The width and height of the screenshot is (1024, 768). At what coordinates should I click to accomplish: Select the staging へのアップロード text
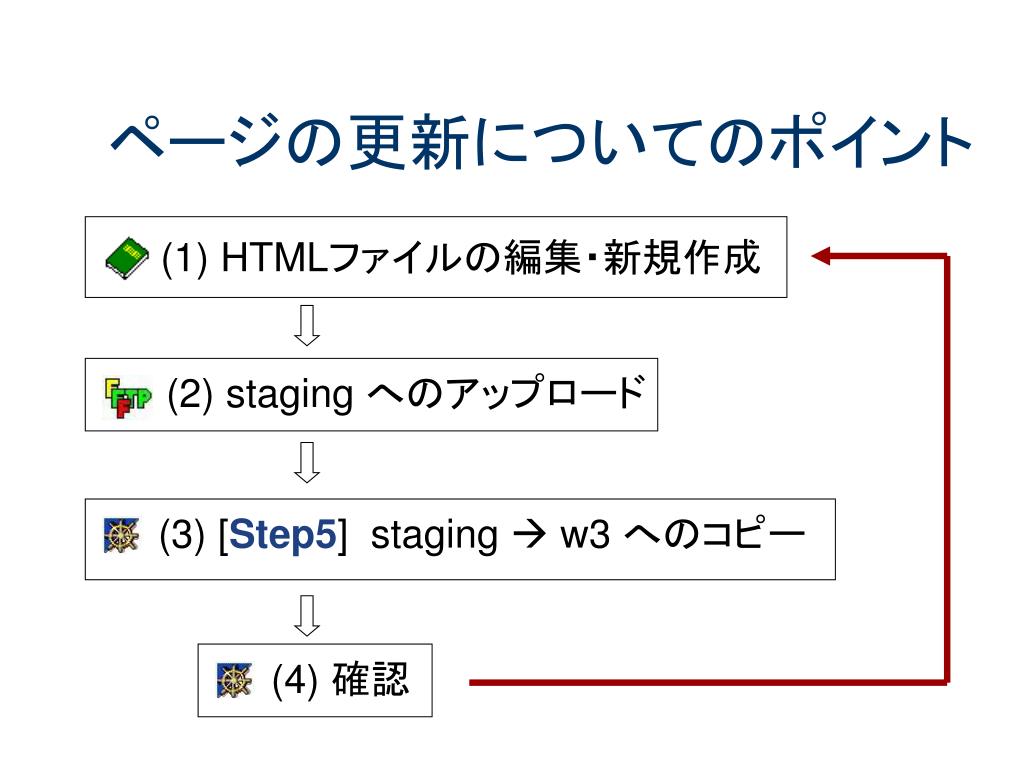pyautogui.click(x=436, y=394)
